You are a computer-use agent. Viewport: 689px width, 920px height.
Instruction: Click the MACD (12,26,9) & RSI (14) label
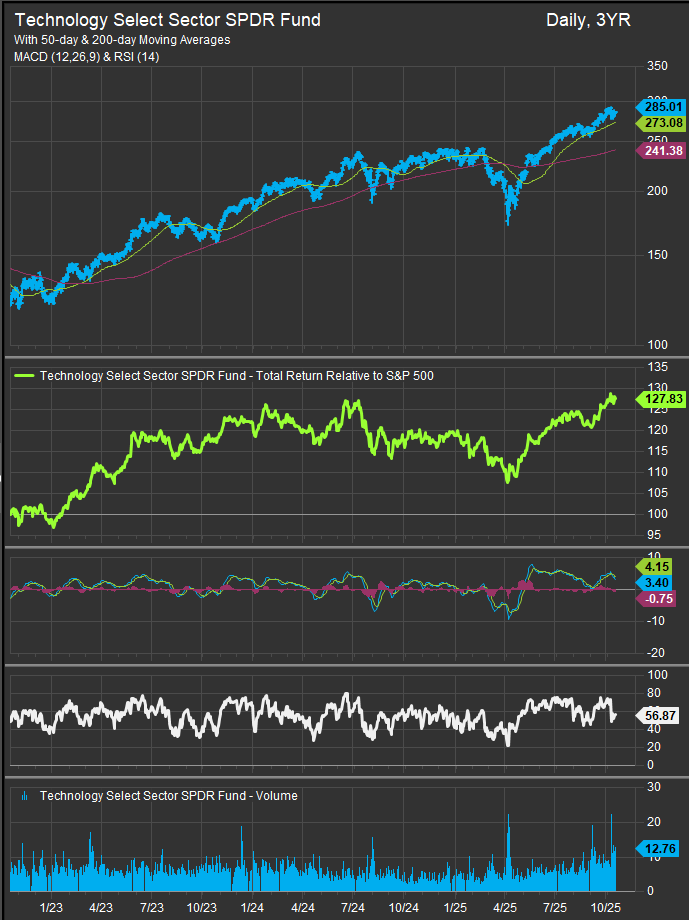click(x=86, y=57)
